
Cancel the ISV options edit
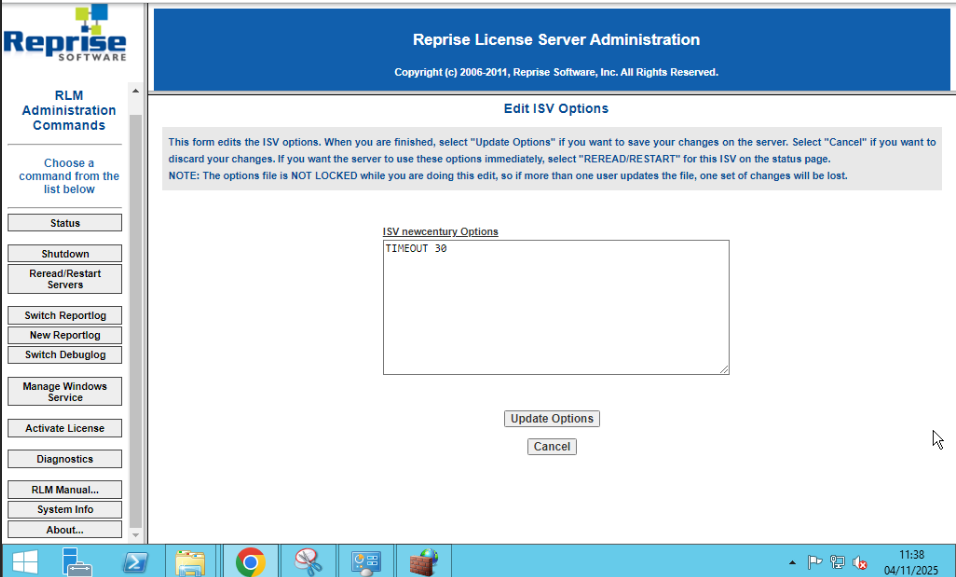(x=552, y=446)
